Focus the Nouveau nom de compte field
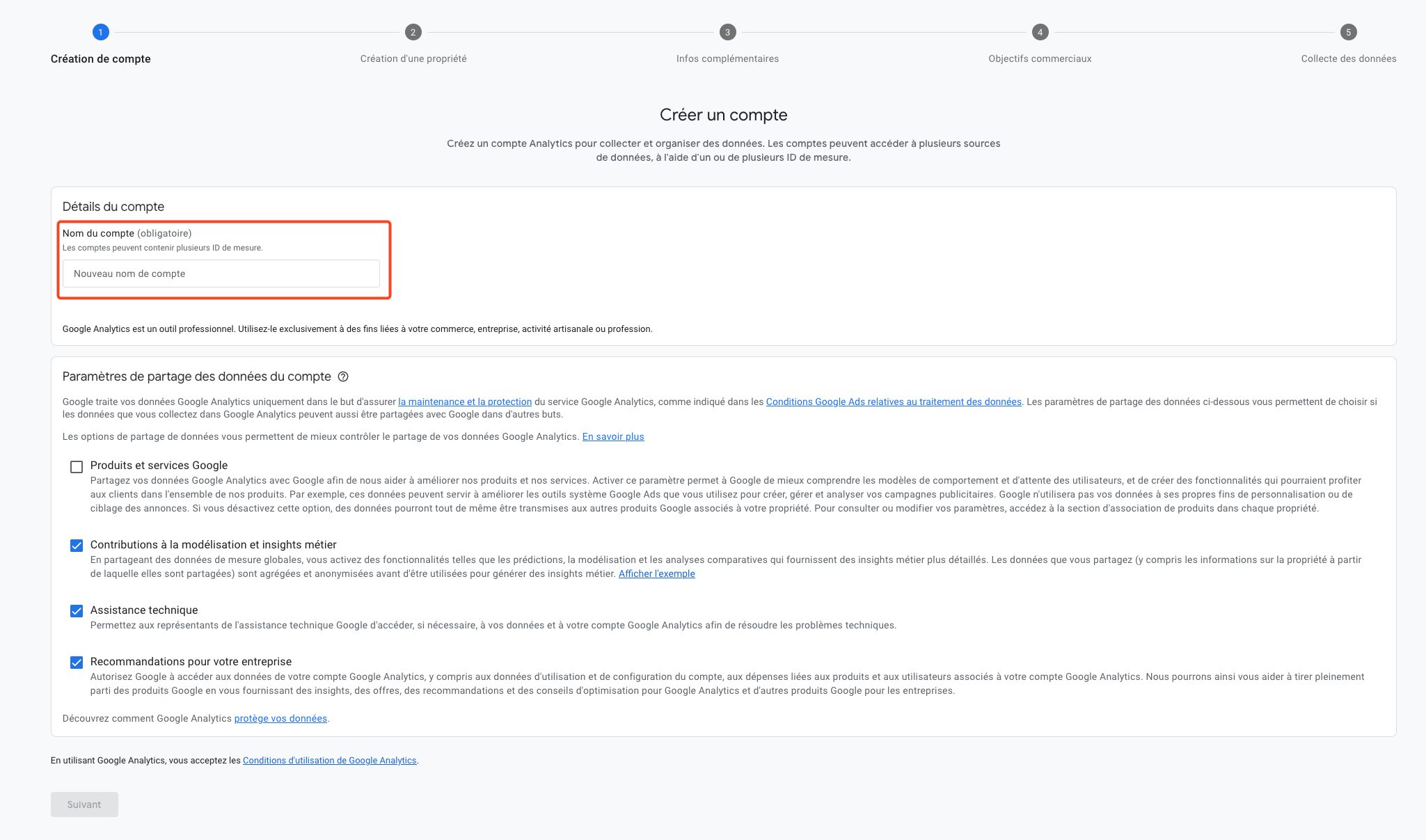 point(221,274)
